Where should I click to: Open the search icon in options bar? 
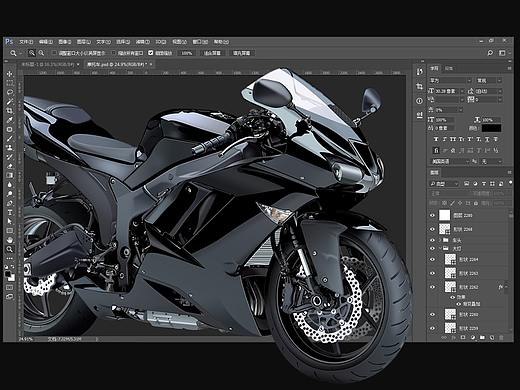pyautogui.click(x=490, y=53)
